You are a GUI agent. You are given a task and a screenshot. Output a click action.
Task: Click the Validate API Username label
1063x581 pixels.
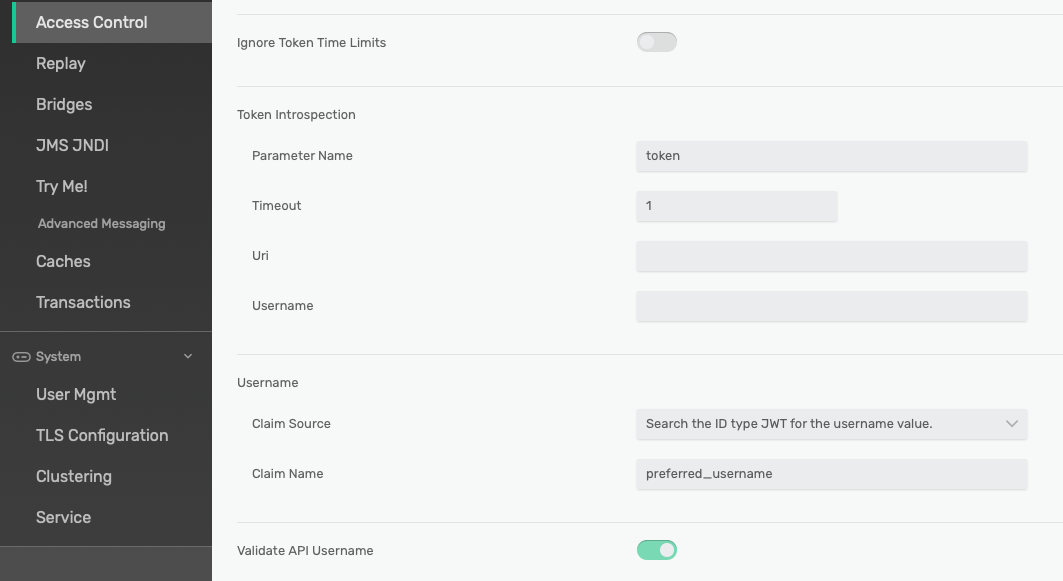coord(305,550)
